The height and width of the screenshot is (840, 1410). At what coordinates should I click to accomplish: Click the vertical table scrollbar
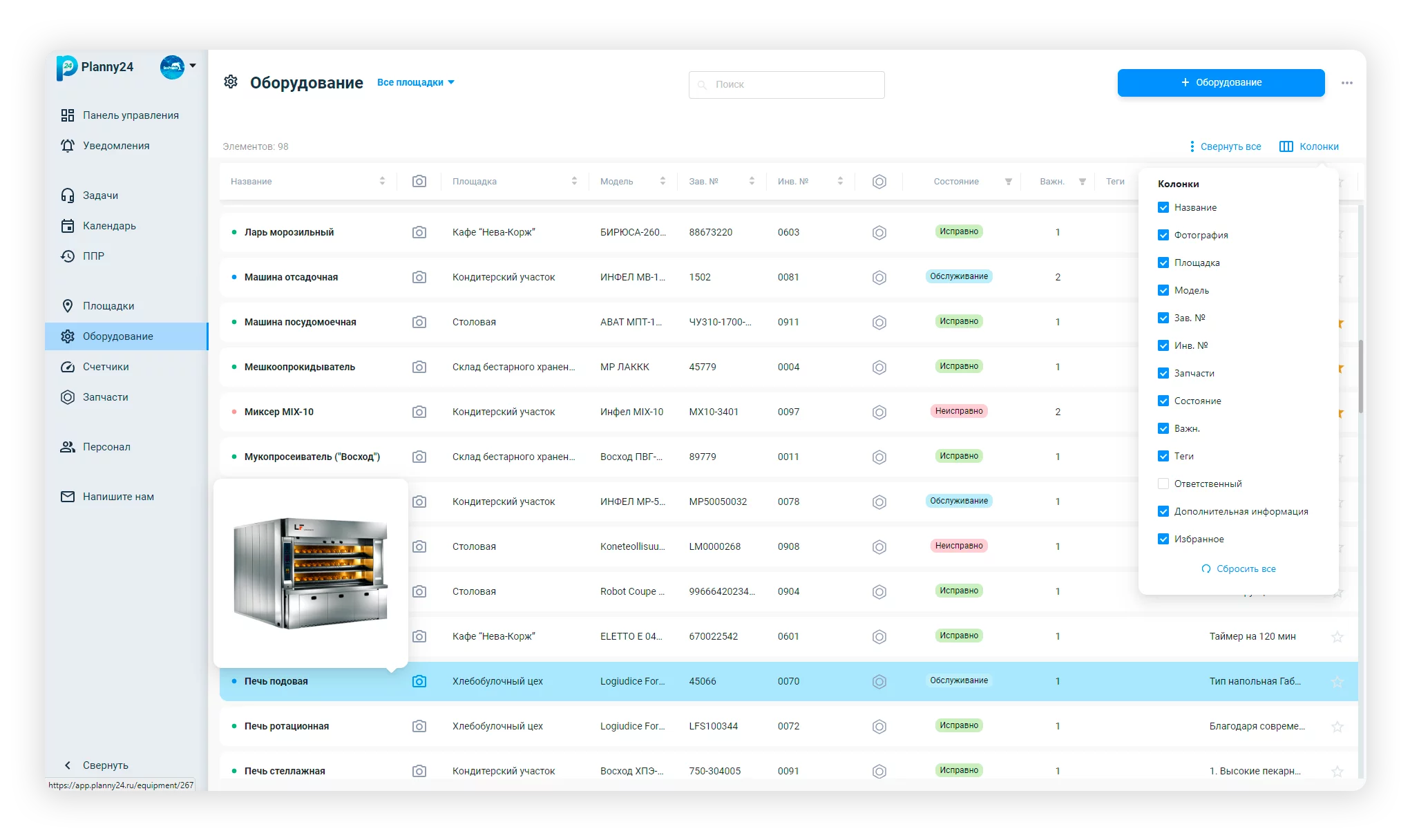(1360, 376)
